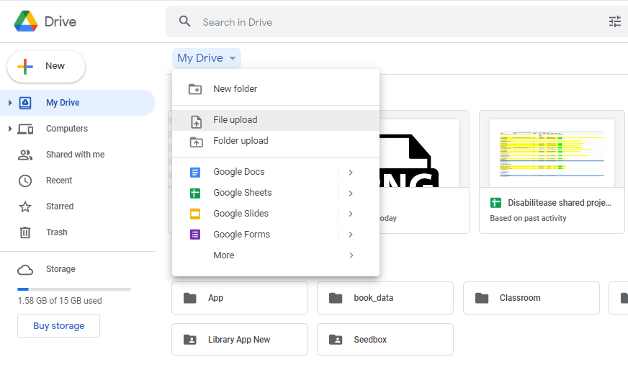Expand Computers tree arrow in sidebar
Image resolution: width=628 pixels, height=366 pixels.
click(10, 129)
